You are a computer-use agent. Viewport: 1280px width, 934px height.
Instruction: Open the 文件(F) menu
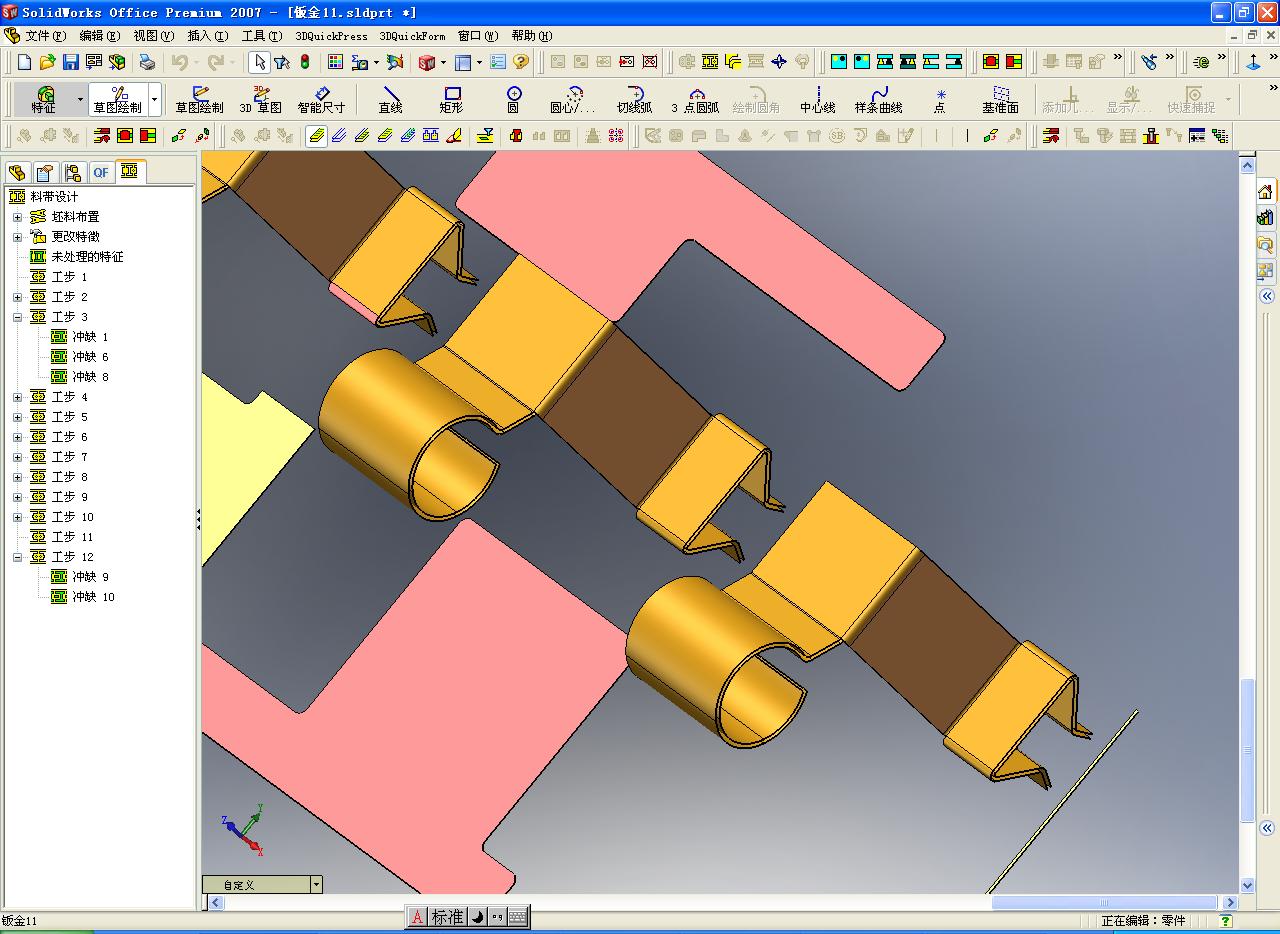click(x=45, y=36)
